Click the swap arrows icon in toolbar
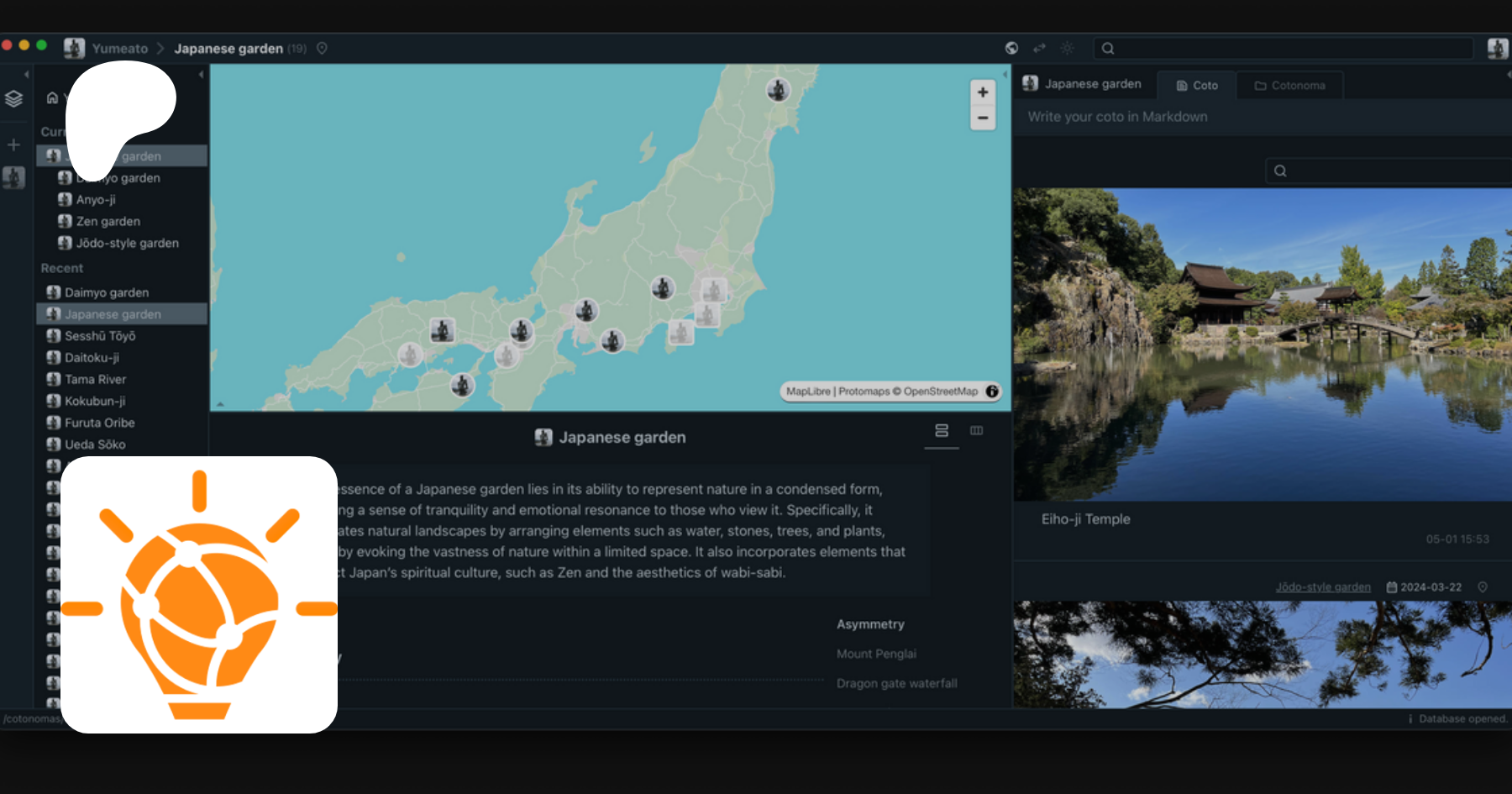The width and height of the screenshot is (1512, 794). click(x=1039, y=49)
